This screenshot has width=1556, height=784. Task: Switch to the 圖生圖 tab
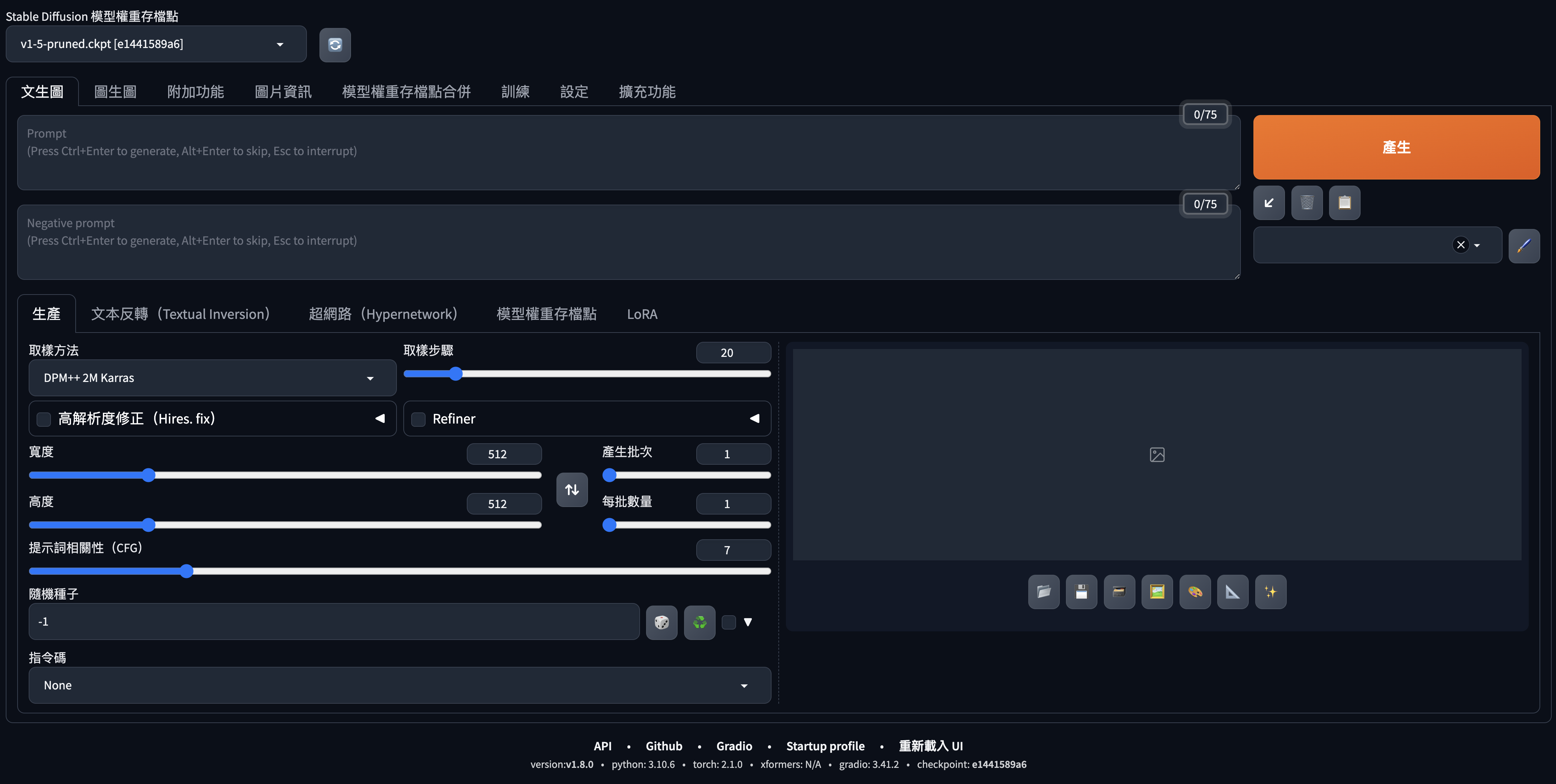coord(115,92)
